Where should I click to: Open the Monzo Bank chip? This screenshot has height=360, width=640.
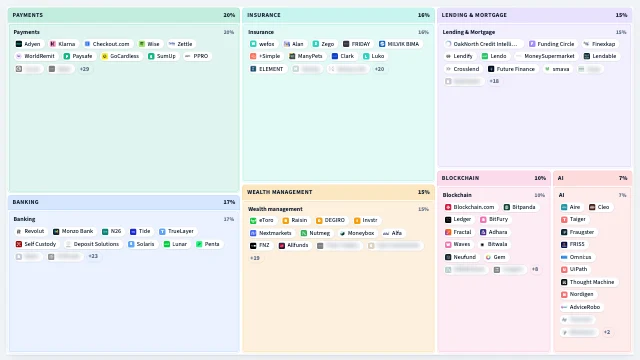coord(73,231)
